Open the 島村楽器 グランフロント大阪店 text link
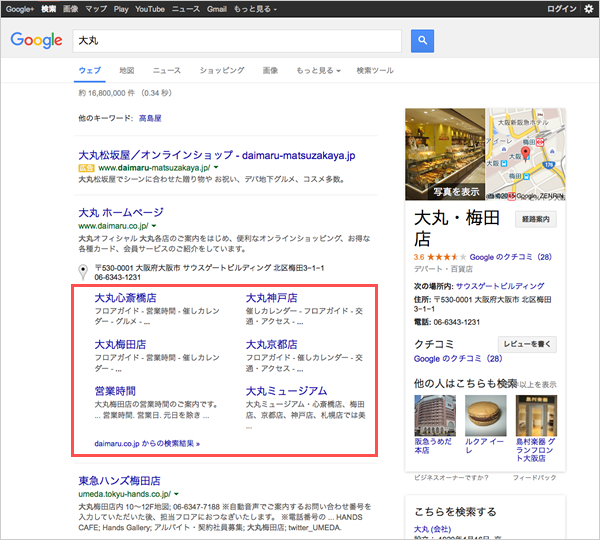The image size is (600, 540). point(535,450)
